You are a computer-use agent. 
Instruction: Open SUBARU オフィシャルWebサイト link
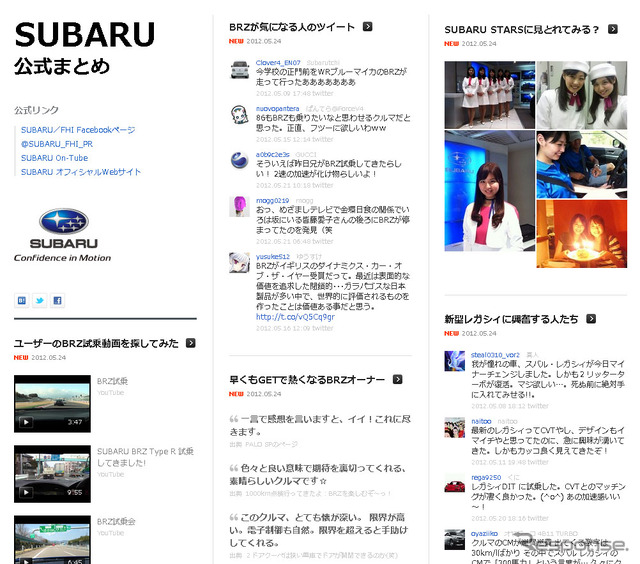81,172
